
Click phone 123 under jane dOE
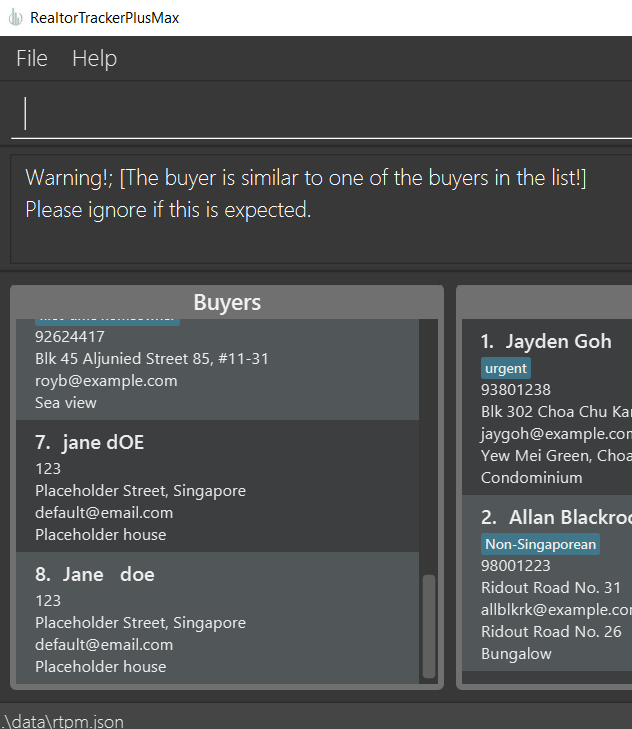coord(48,469)
